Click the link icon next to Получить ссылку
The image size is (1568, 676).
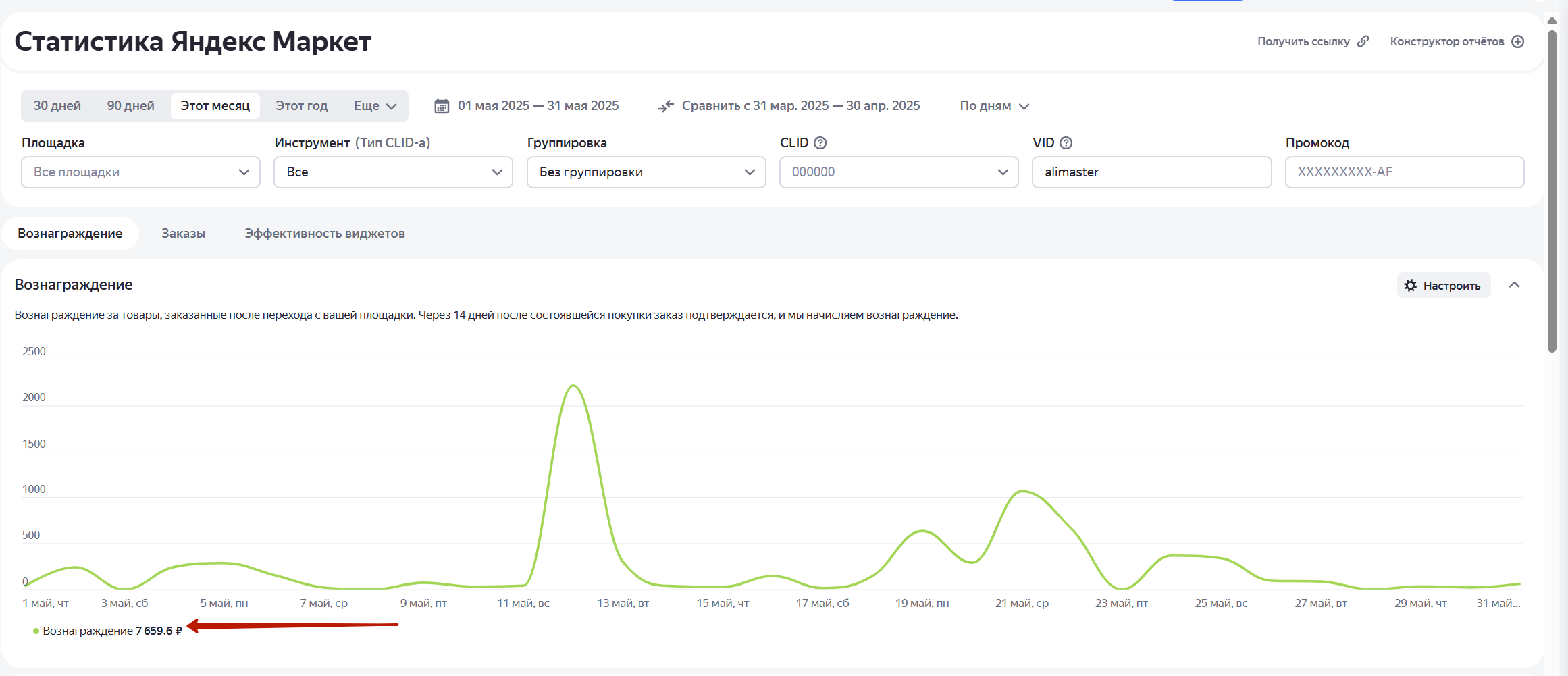point(1363,41)
